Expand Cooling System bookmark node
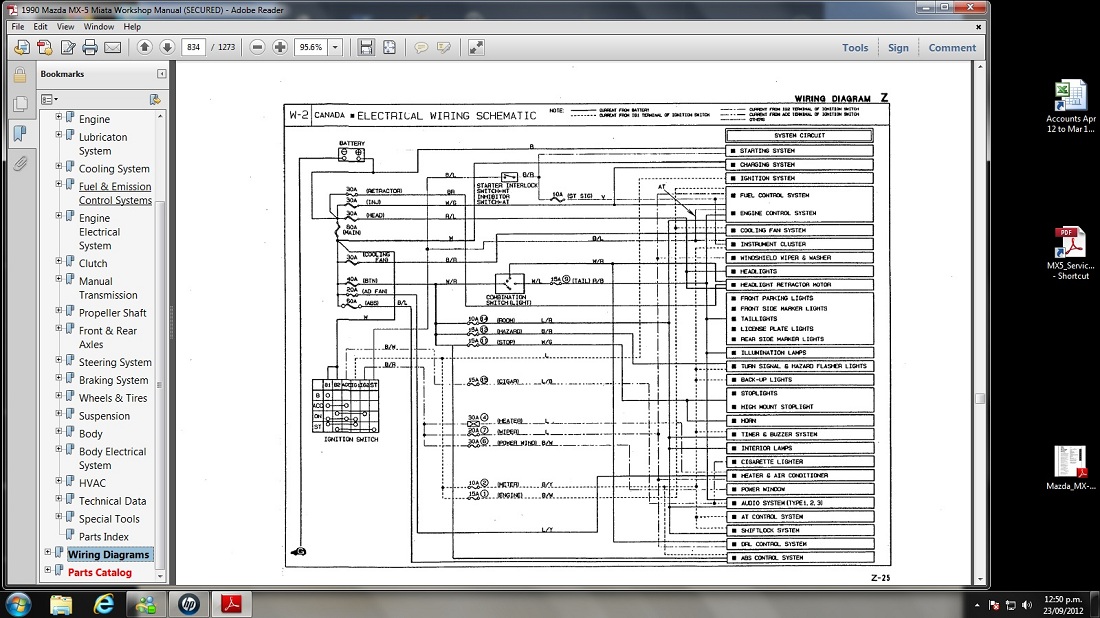 pyautogui.click(x=59, y=166)
